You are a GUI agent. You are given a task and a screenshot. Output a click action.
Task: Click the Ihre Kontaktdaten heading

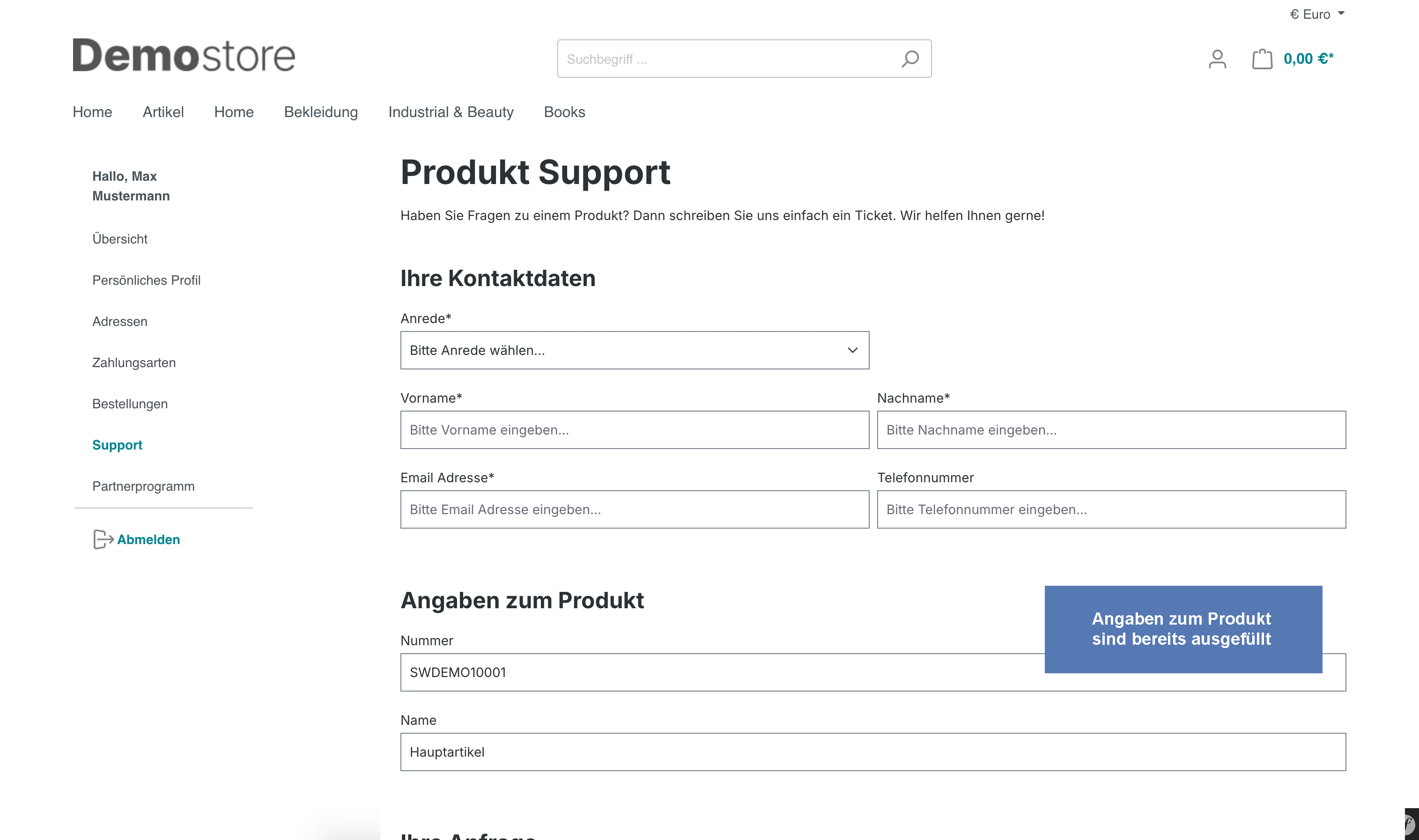coord(498,279)
